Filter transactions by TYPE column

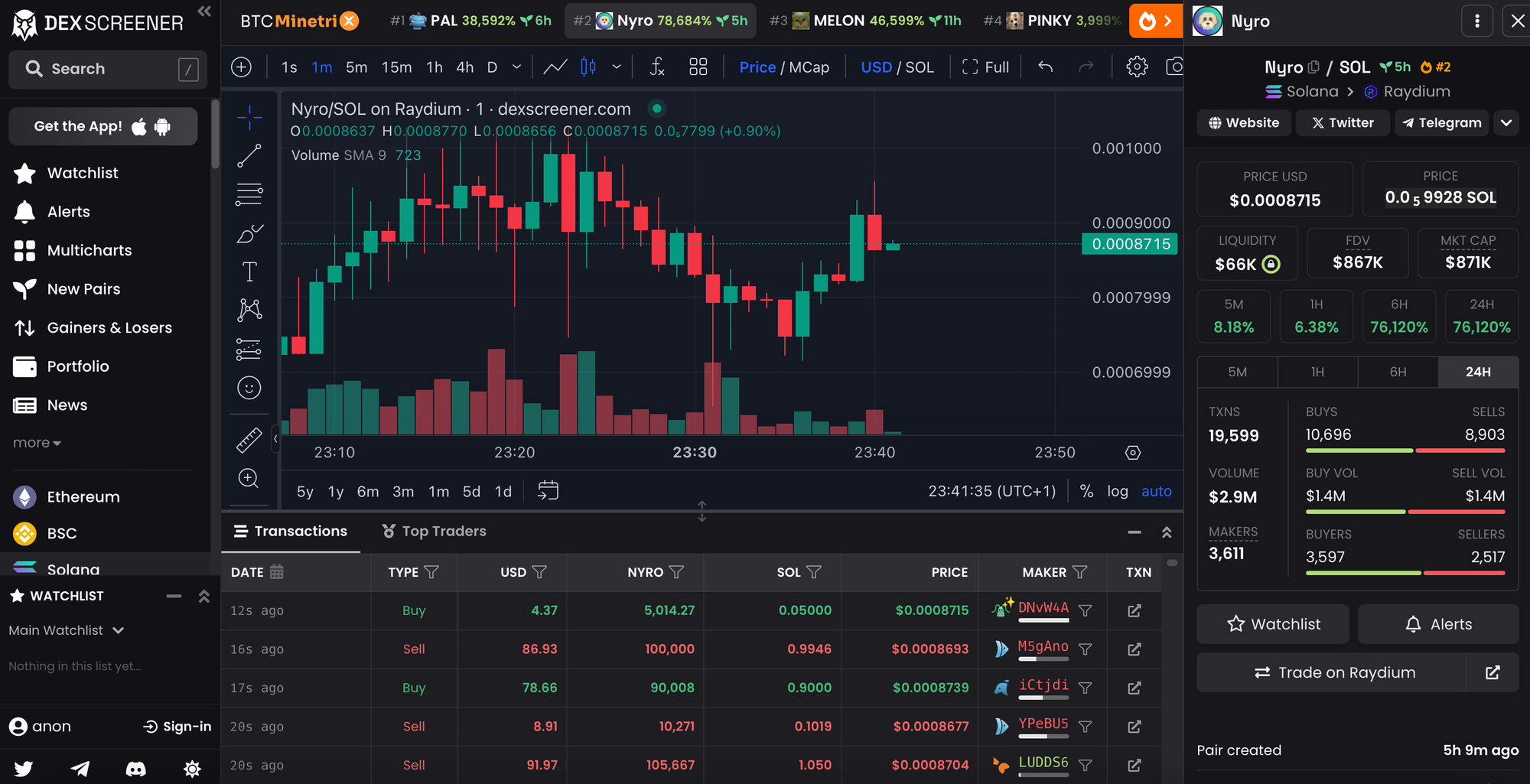point(431,572)
